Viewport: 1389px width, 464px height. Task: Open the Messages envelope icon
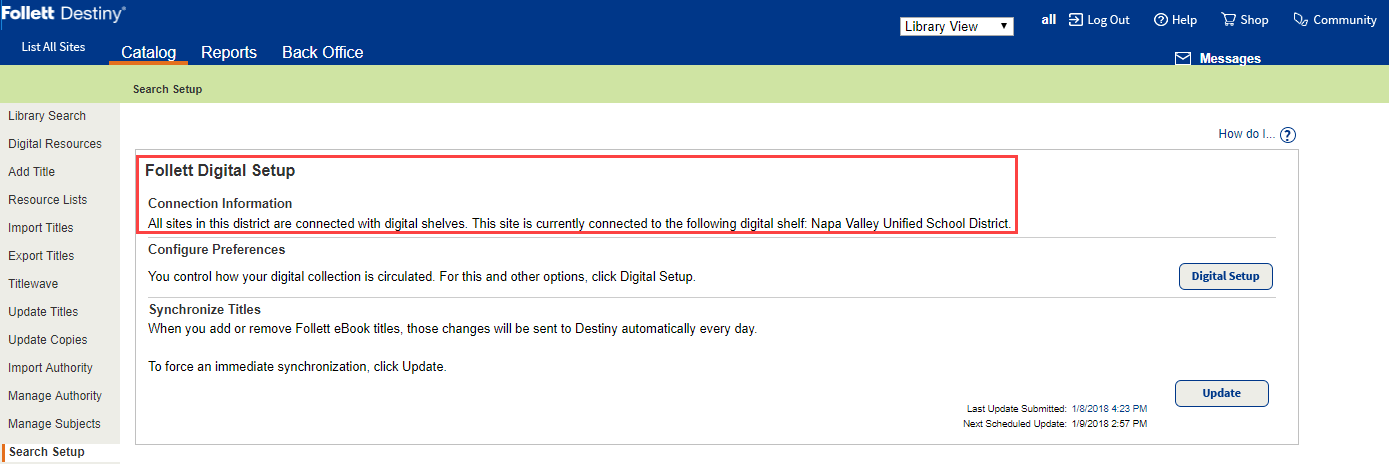pos(1183,59)
